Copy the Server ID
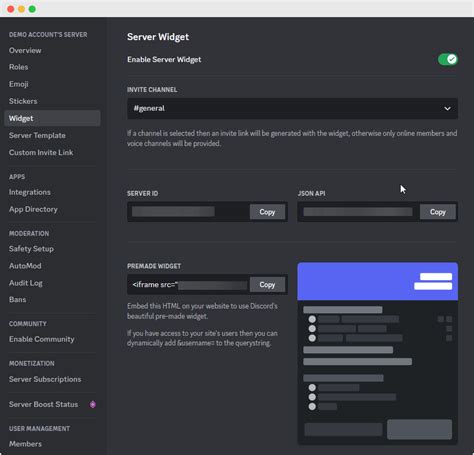 pos(267,212)
